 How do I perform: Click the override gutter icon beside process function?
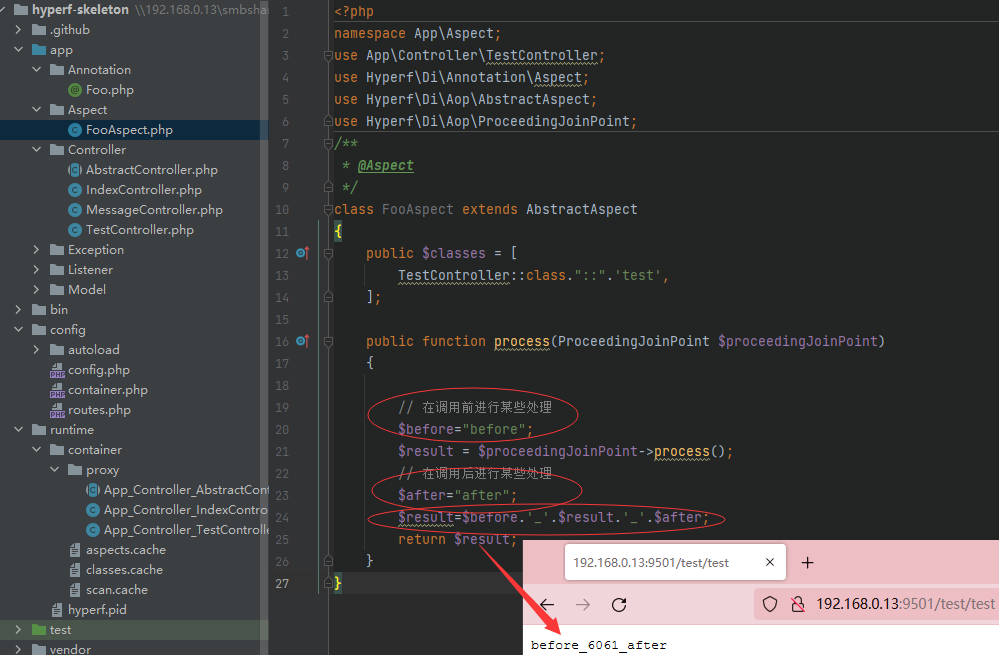(x=303, y=341)
